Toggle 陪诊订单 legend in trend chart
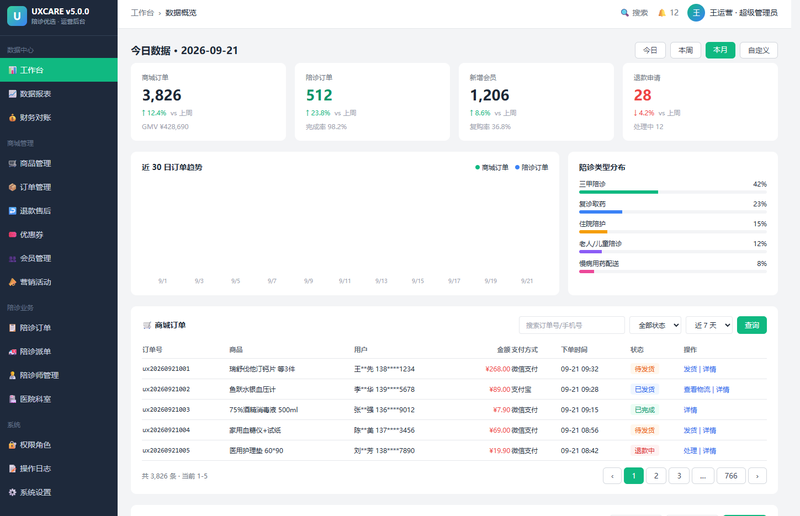This screenshot has height=516, width=800. pos(532,167)
